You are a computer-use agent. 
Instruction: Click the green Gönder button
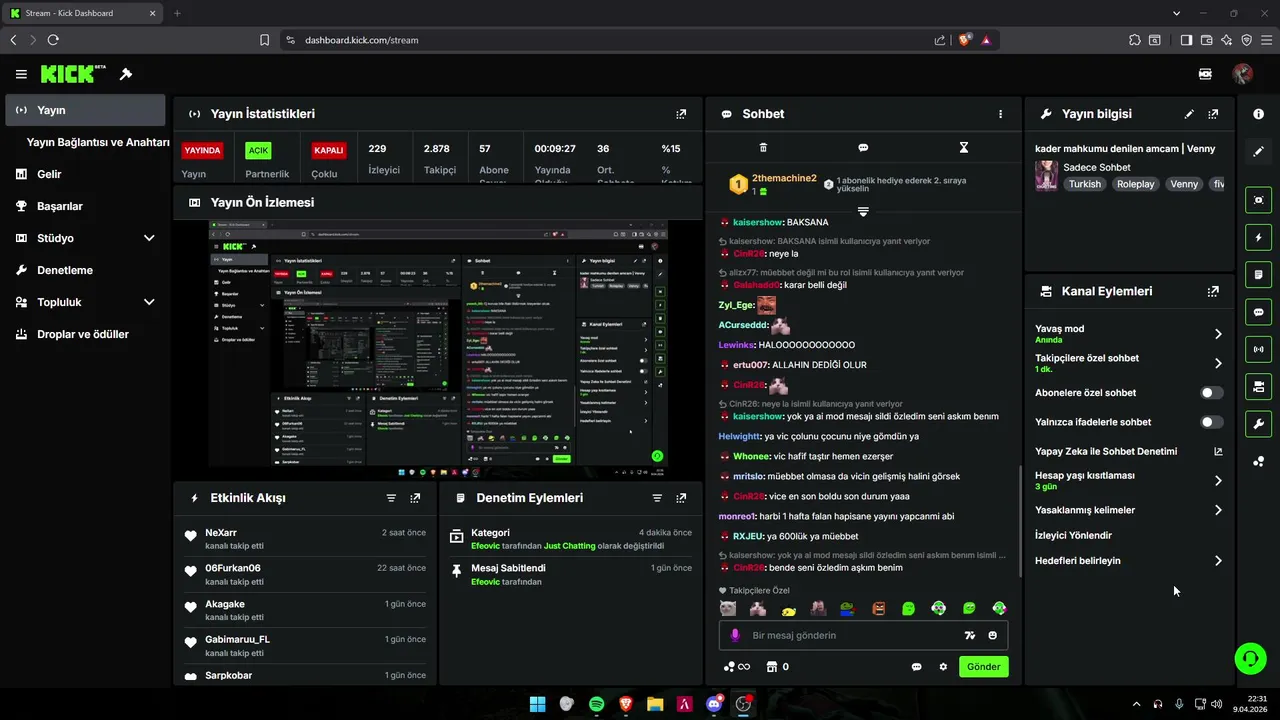tap(983, 666)
